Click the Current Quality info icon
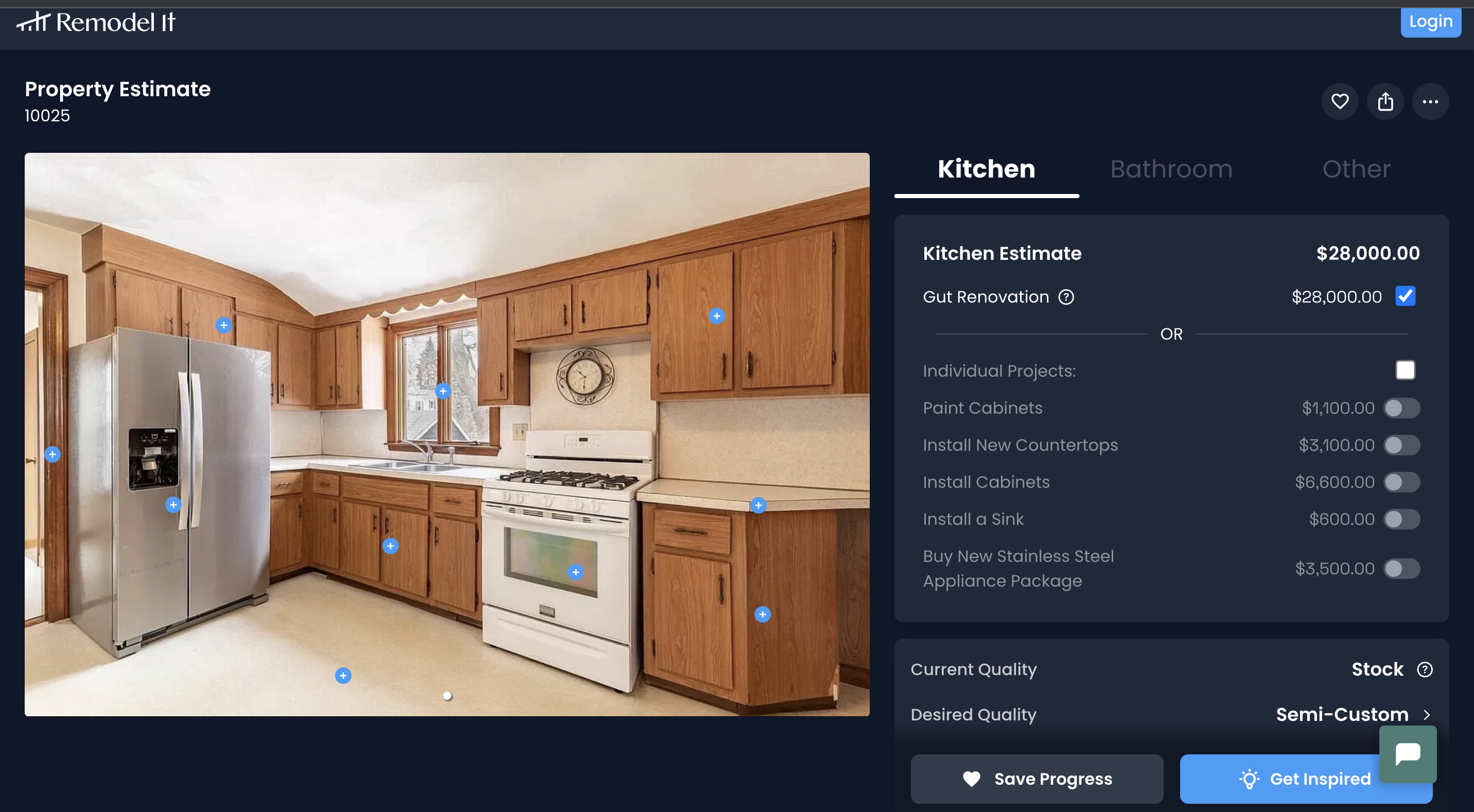Screen dimensions: 1474x812 pos(1425,668)
